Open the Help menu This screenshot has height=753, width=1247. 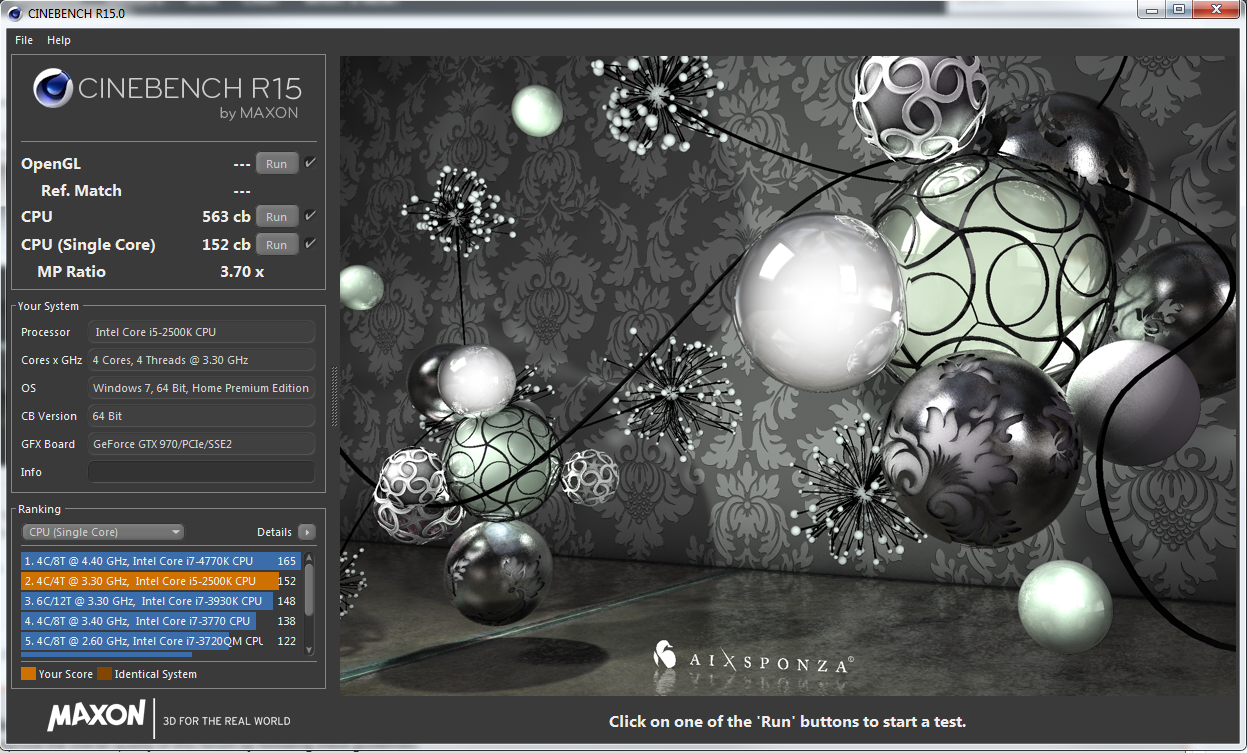coord(59,40)
